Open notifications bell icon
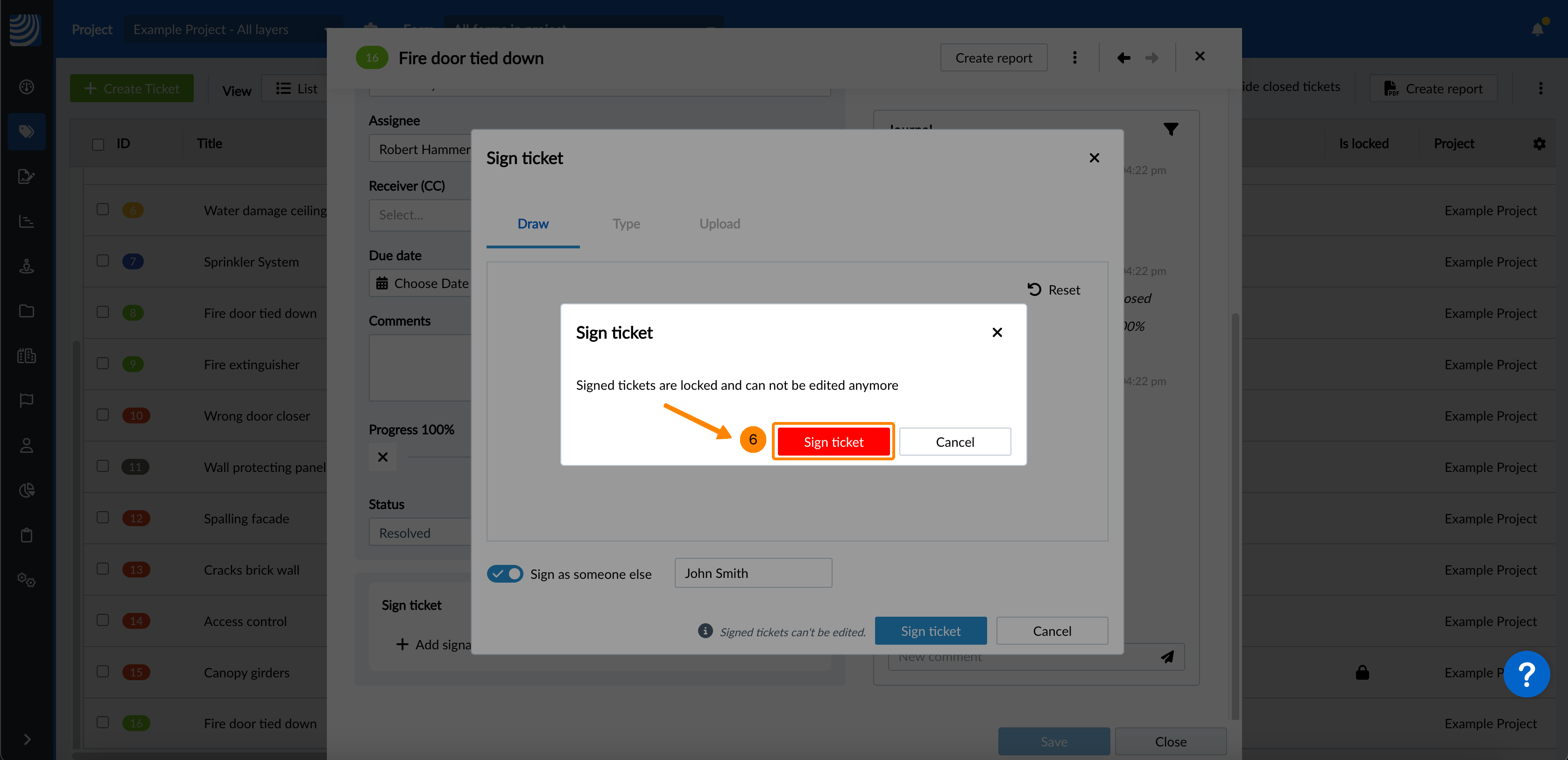 point(1538,28)
